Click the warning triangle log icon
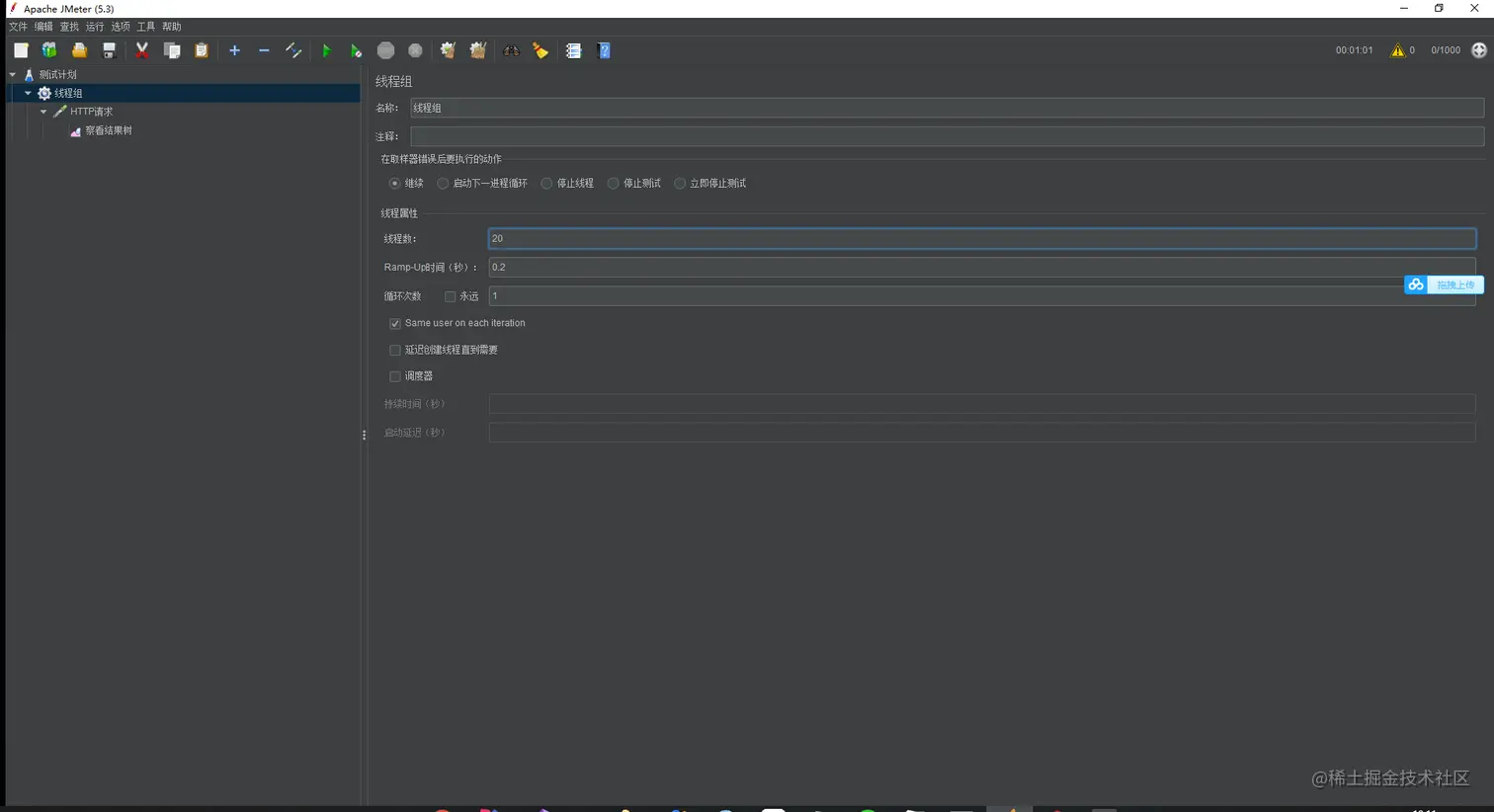The width and height of the screenshot is (1494, 812). click(x=1397, y=50)
